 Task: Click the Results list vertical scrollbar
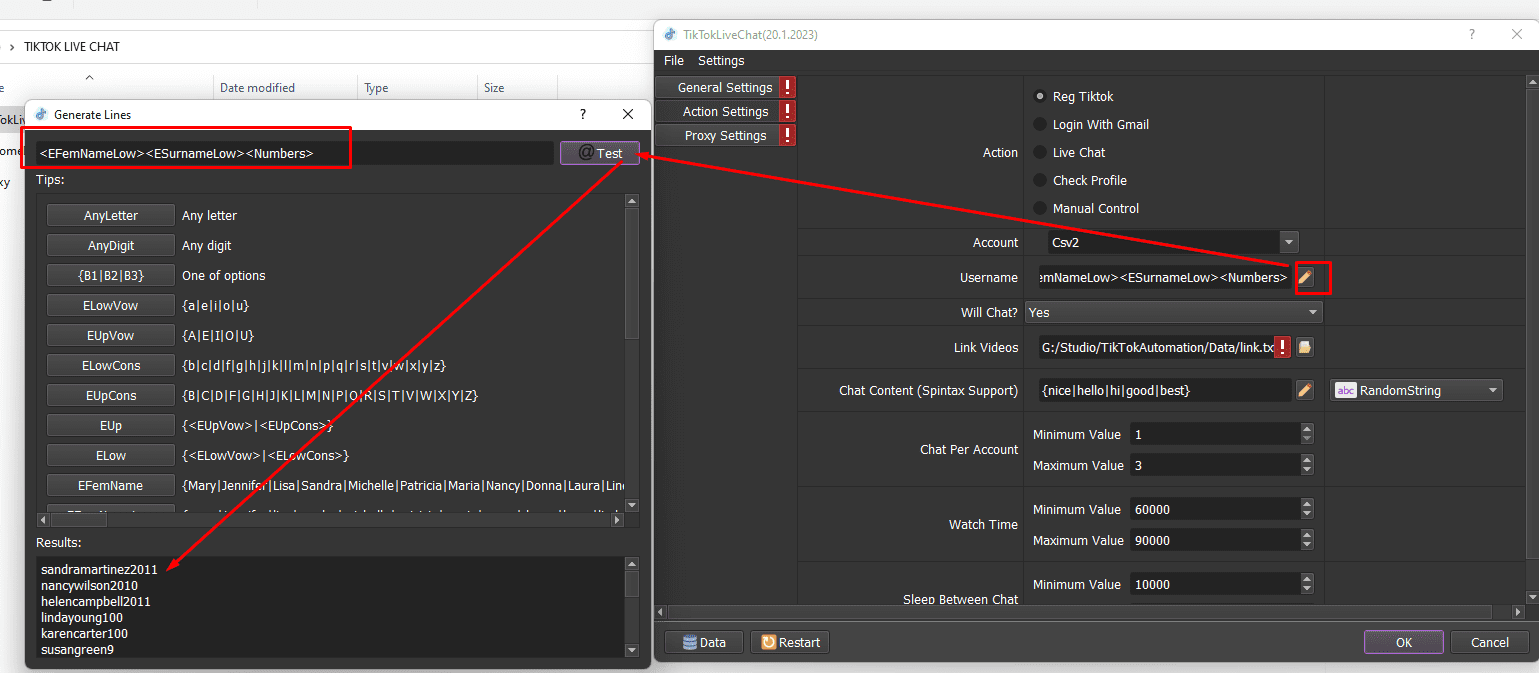(631, 607)
